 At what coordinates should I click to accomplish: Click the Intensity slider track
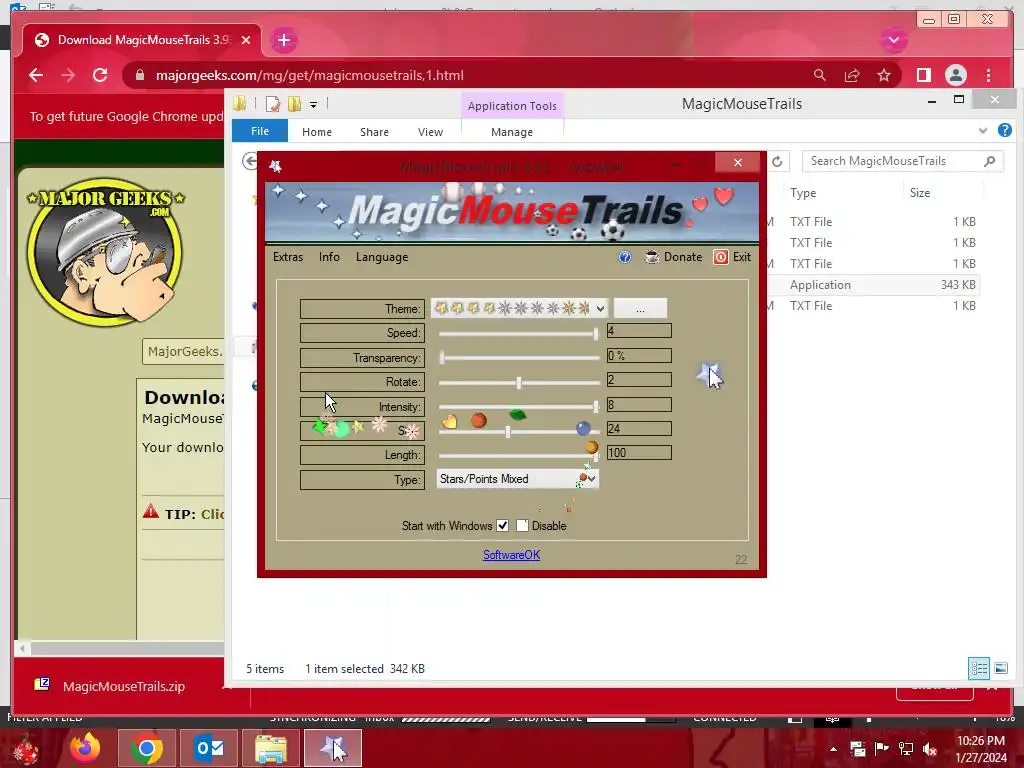(519, 406)
